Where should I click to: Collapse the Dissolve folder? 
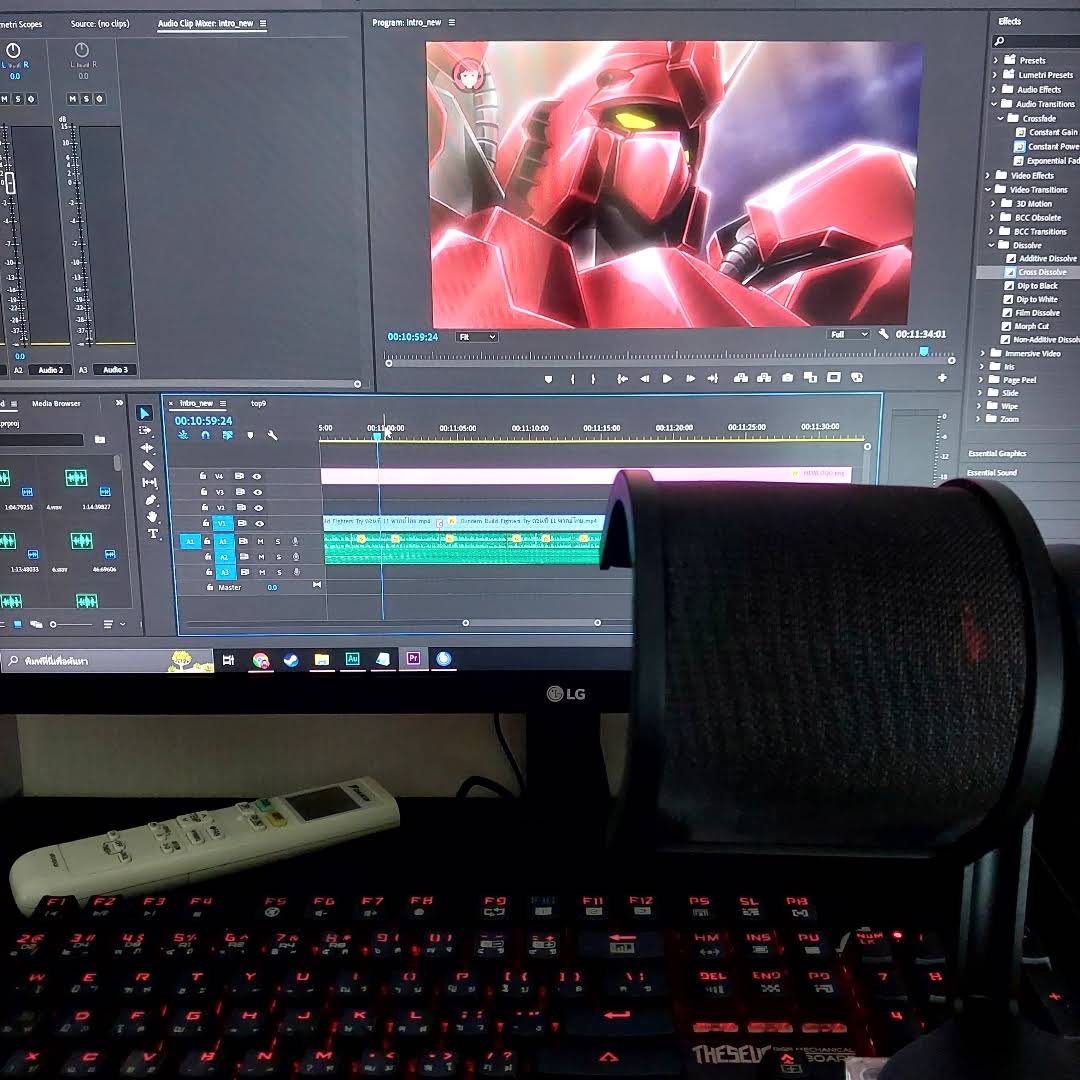point(991,245)
